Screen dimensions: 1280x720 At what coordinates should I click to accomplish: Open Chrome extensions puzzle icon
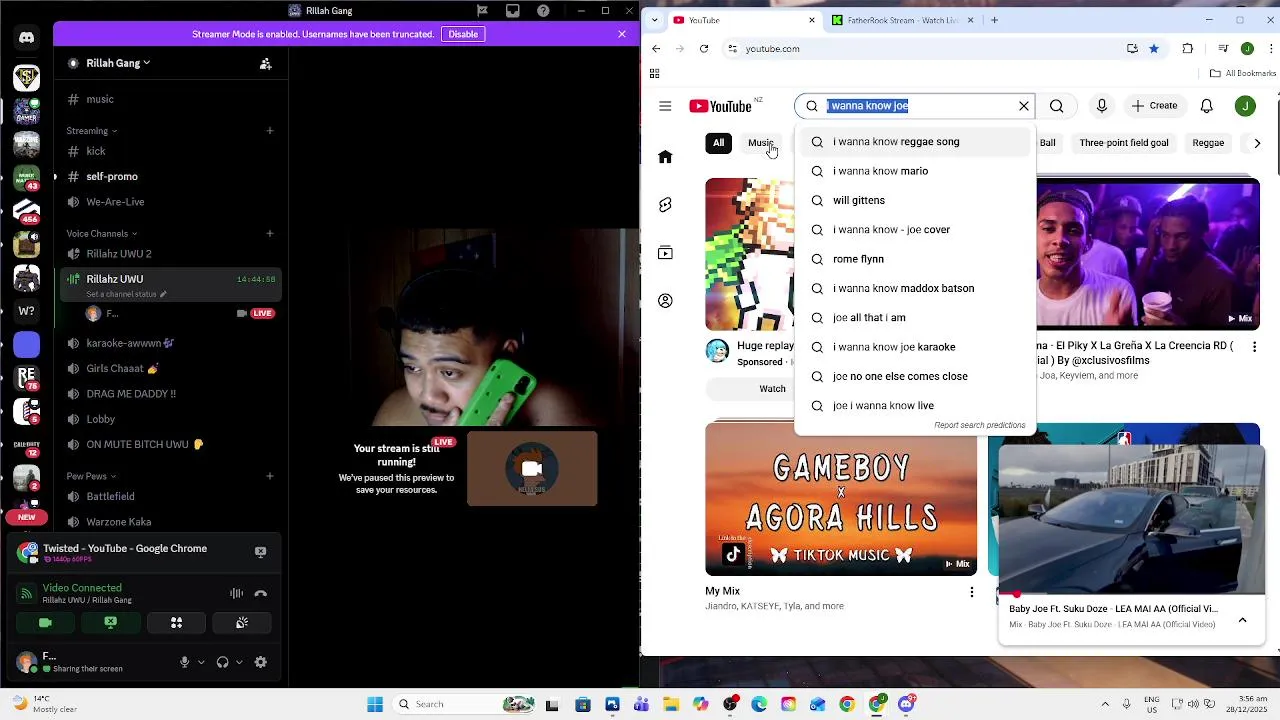coord(1188,48)
